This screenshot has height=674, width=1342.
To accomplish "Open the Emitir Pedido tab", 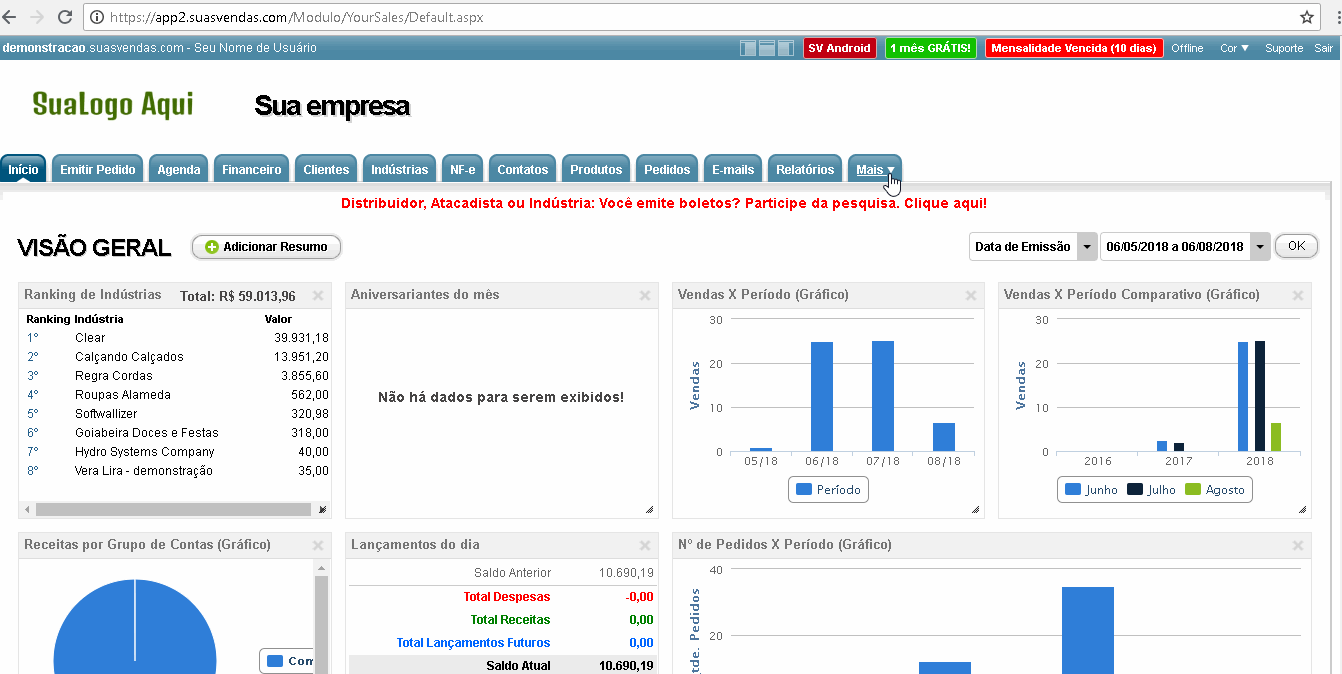I will tap(98, 169).
